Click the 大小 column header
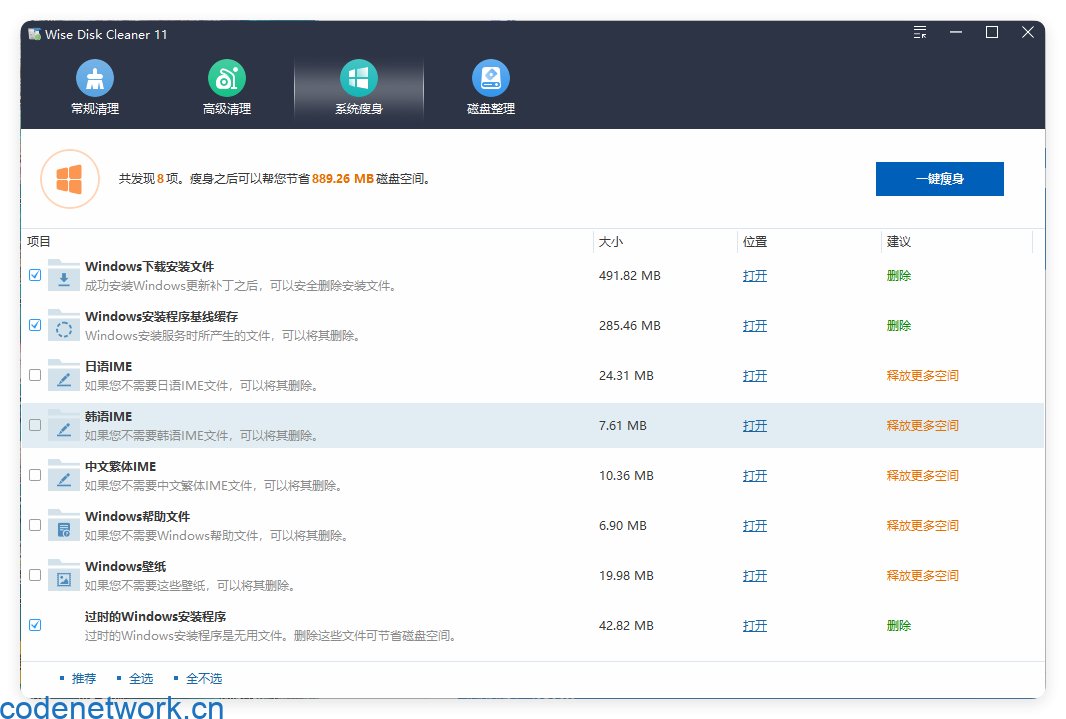Viewport: 1066px width, 719px height. (x=611, y=241)
